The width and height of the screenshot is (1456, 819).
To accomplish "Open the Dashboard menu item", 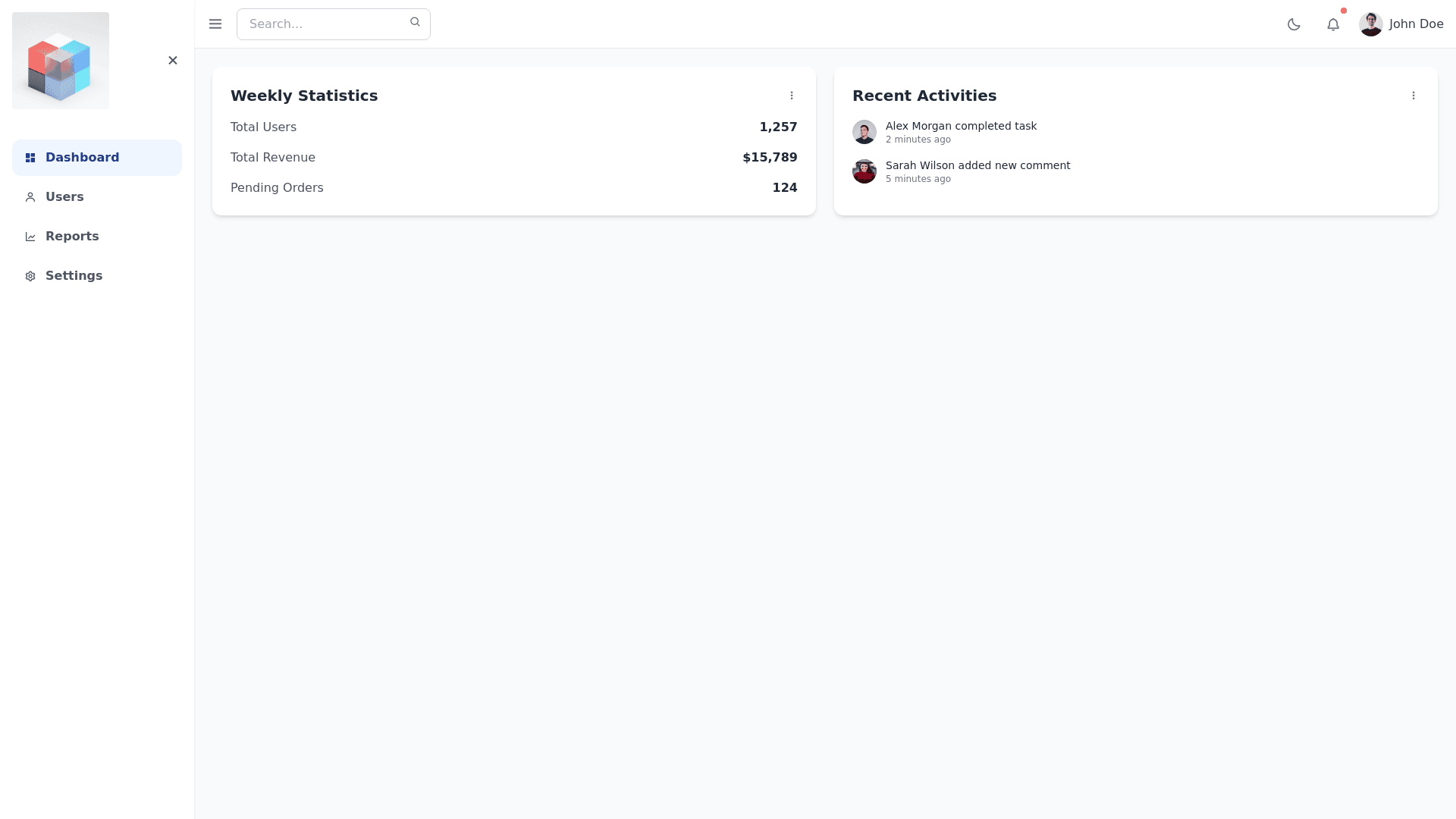I will (97, 158).
